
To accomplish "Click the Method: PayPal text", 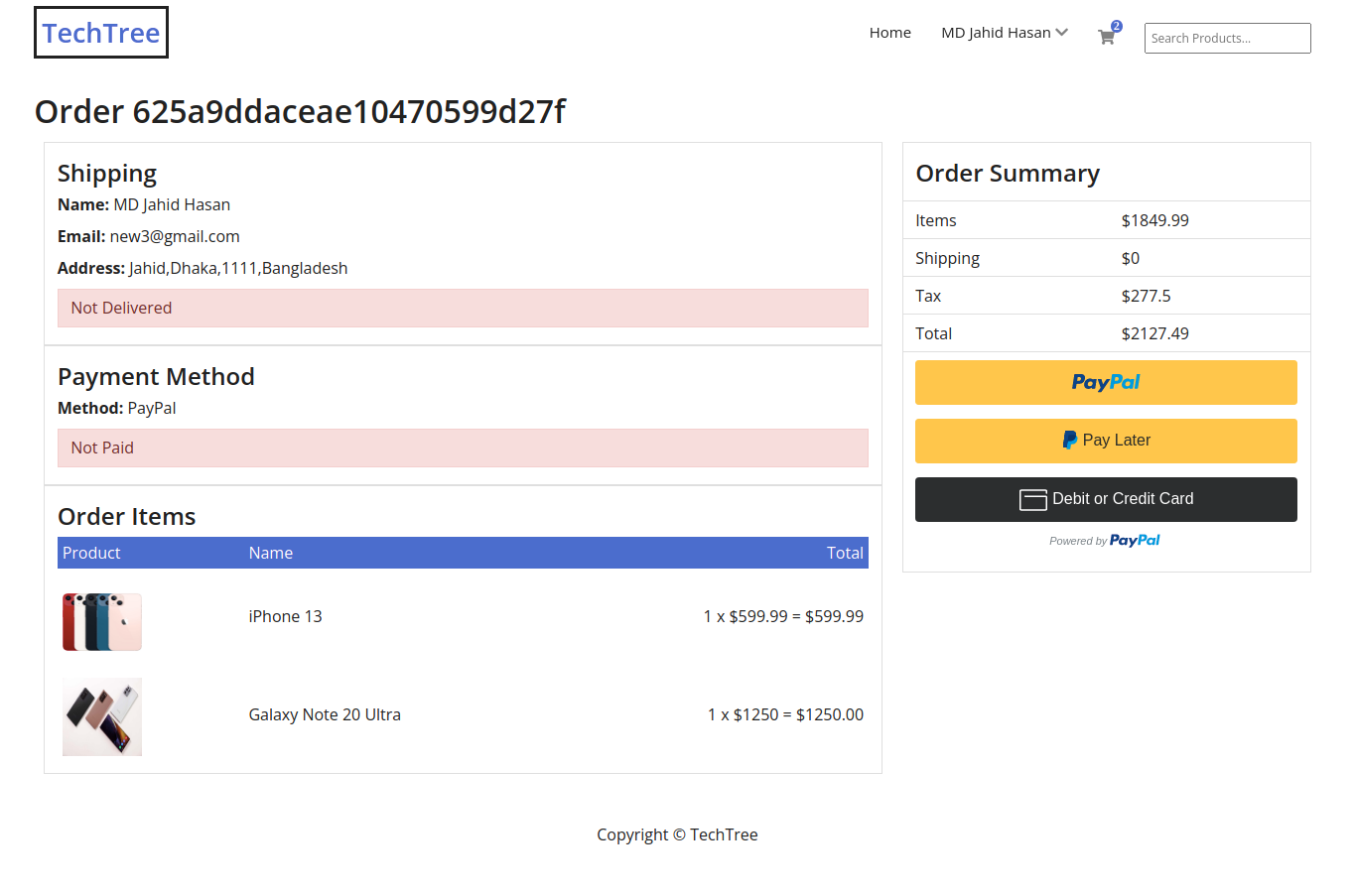I will [117, 408].
